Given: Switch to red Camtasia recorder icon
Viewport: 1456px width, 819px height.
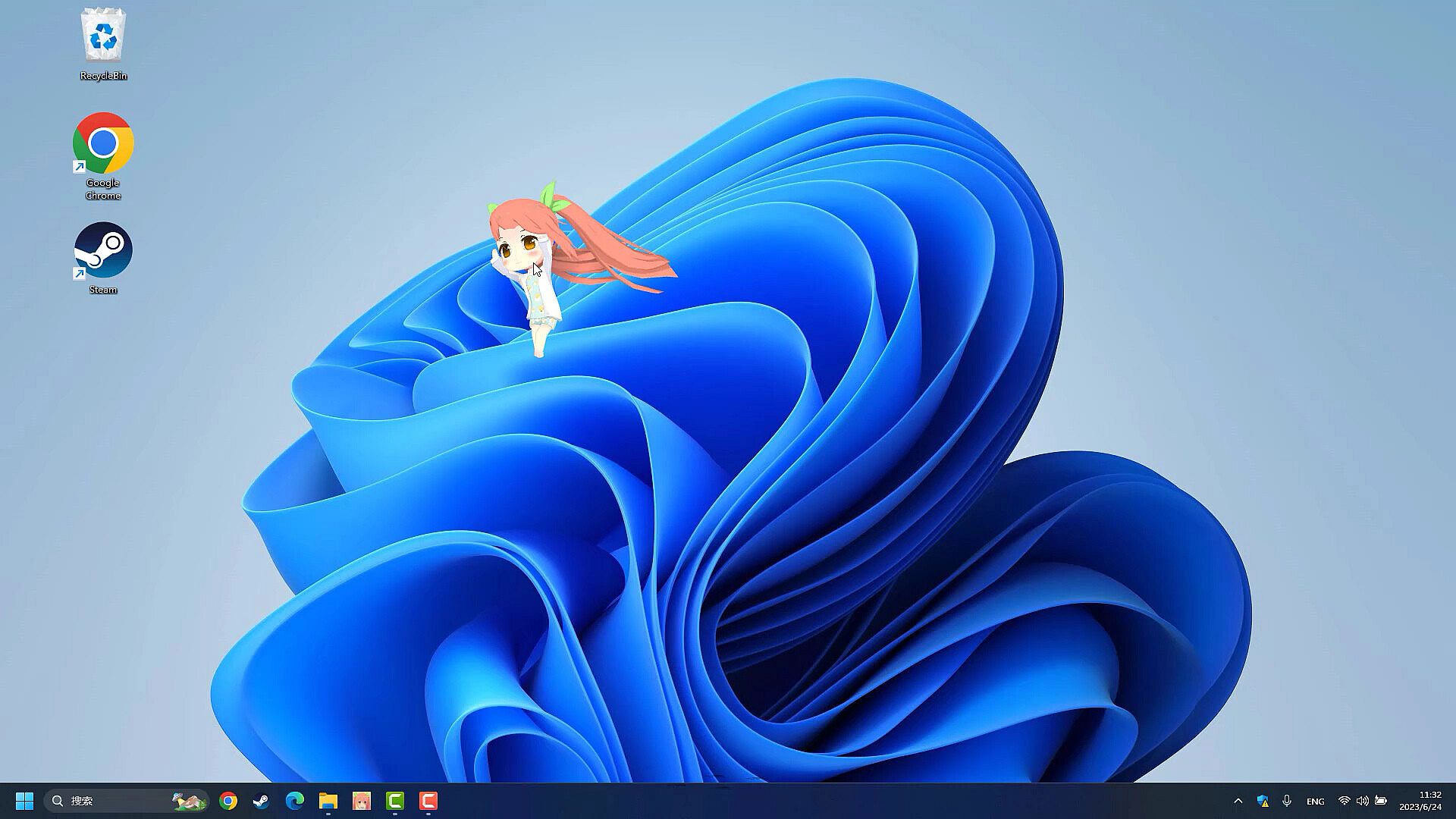Looking at the screenshot, I should point(428,801).
